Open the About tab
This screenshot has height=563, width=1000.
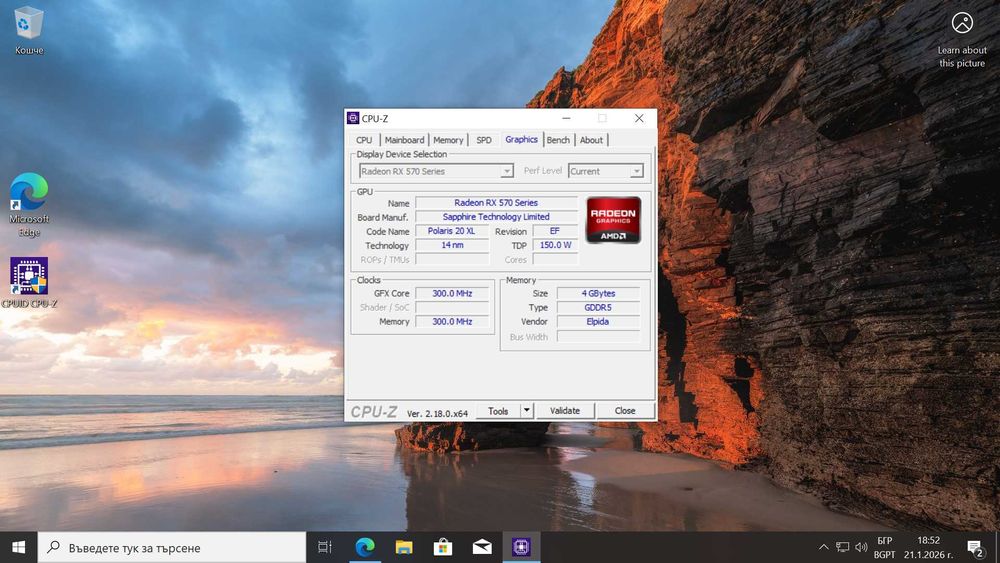click(591, 140)
